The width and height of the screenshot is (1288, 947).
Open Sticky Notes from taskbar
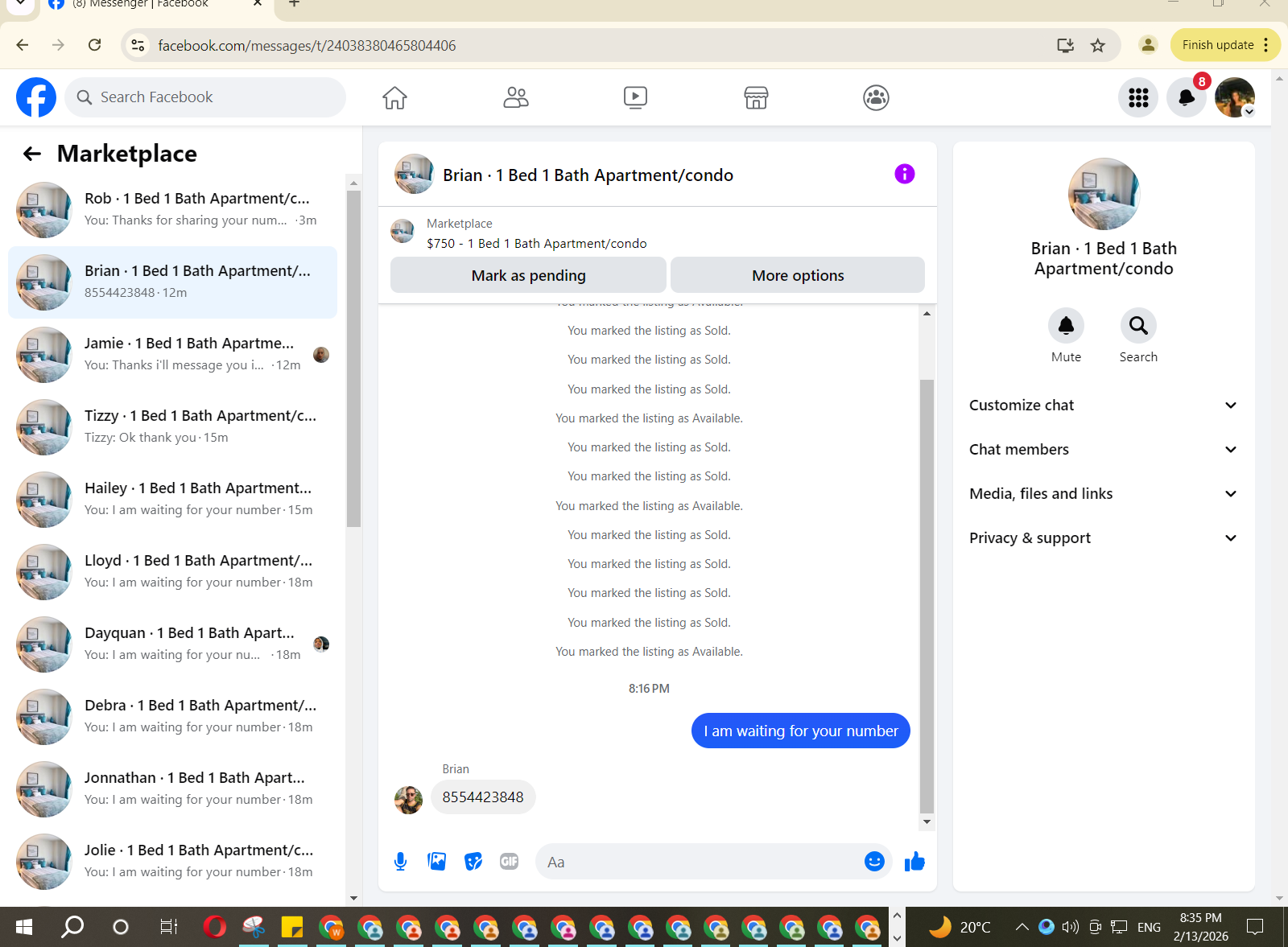coord(291,927)
